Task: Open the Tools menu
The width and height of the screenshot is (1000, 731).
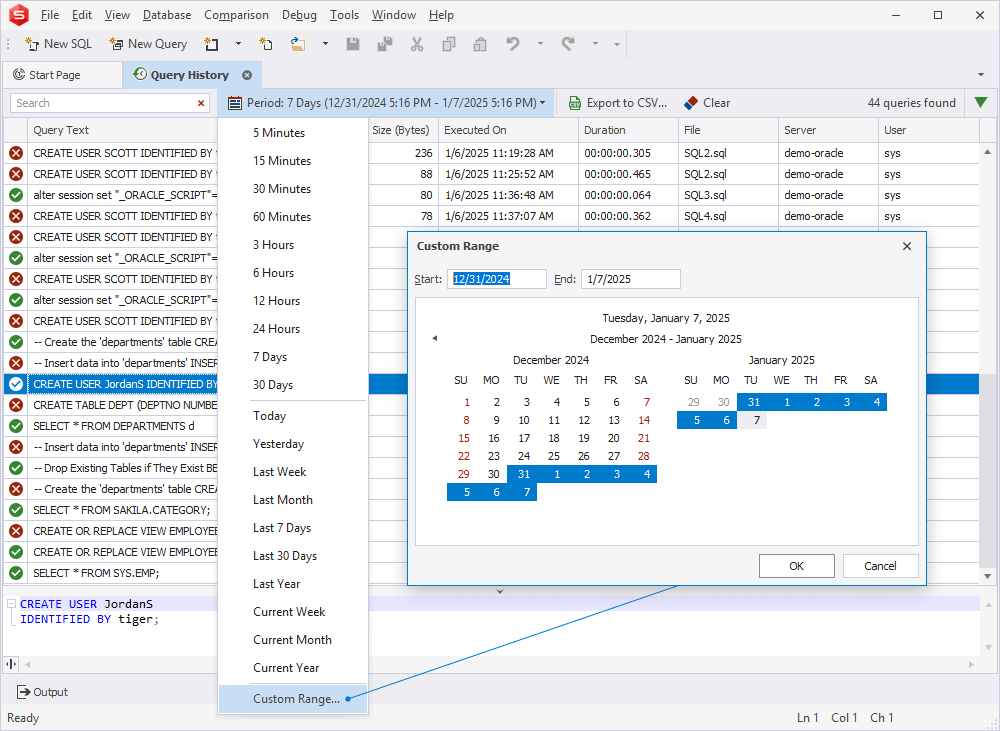Action: pos(344,15)
